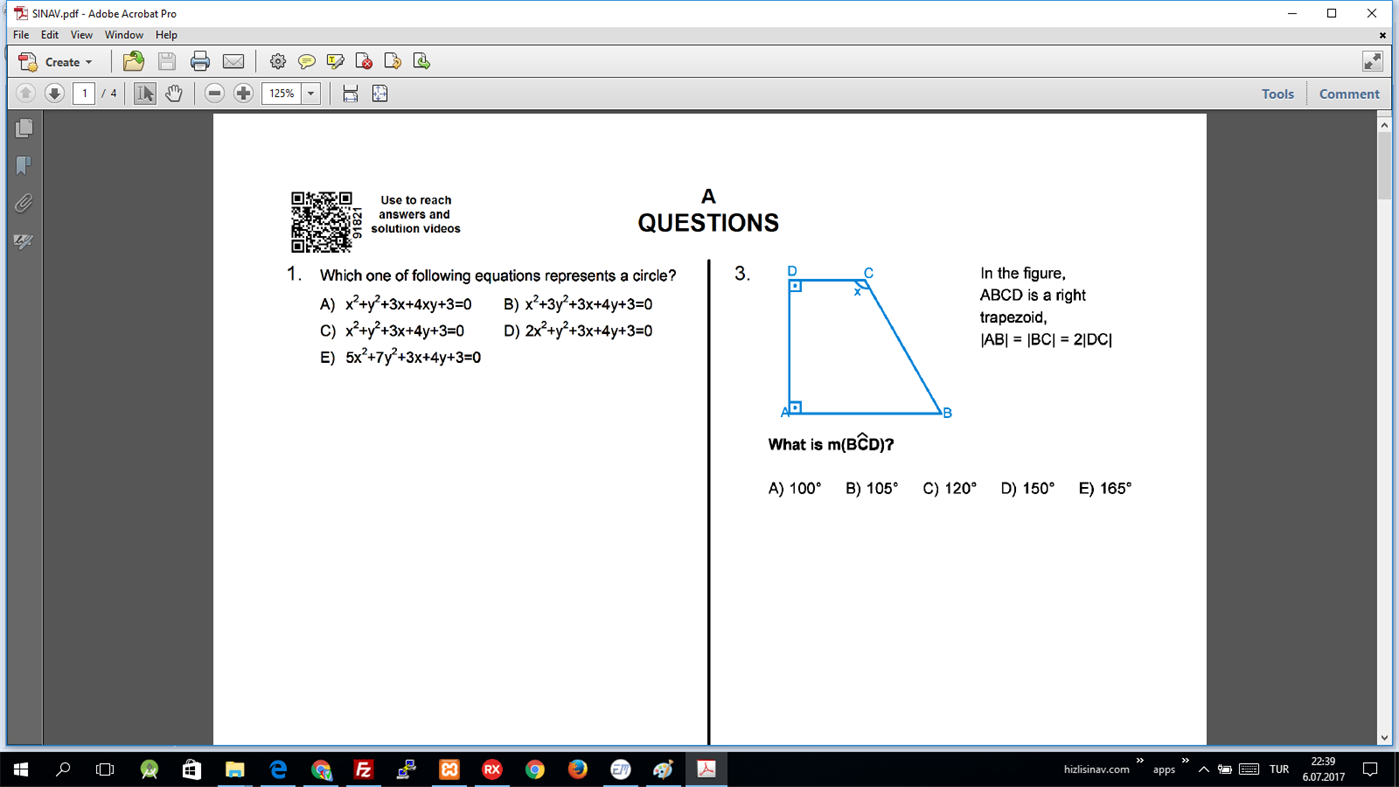Switch to the Hand tool
The width and height of the screenshot is (1399, 787).
[x=174, y=93]
